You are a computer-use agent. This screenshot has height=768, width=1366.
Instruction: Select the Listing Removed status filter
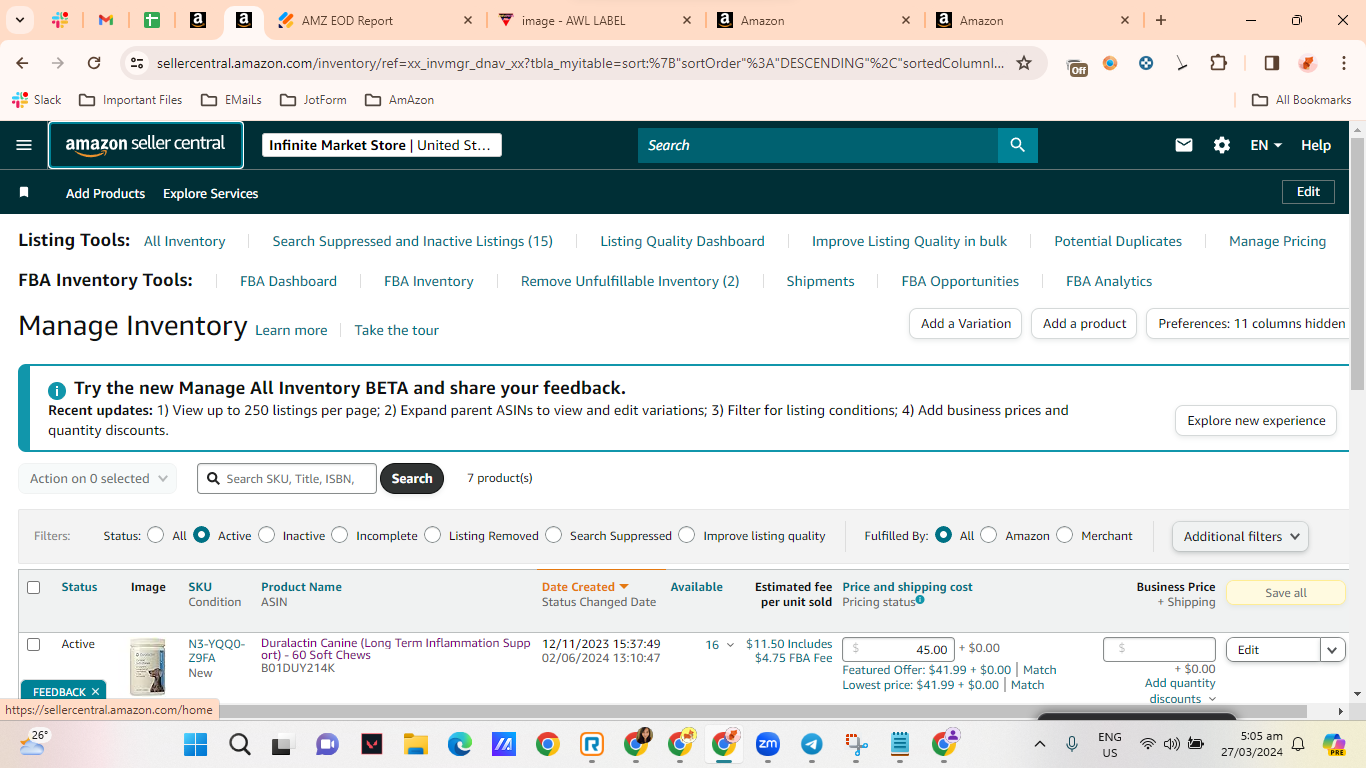(432, 535)
